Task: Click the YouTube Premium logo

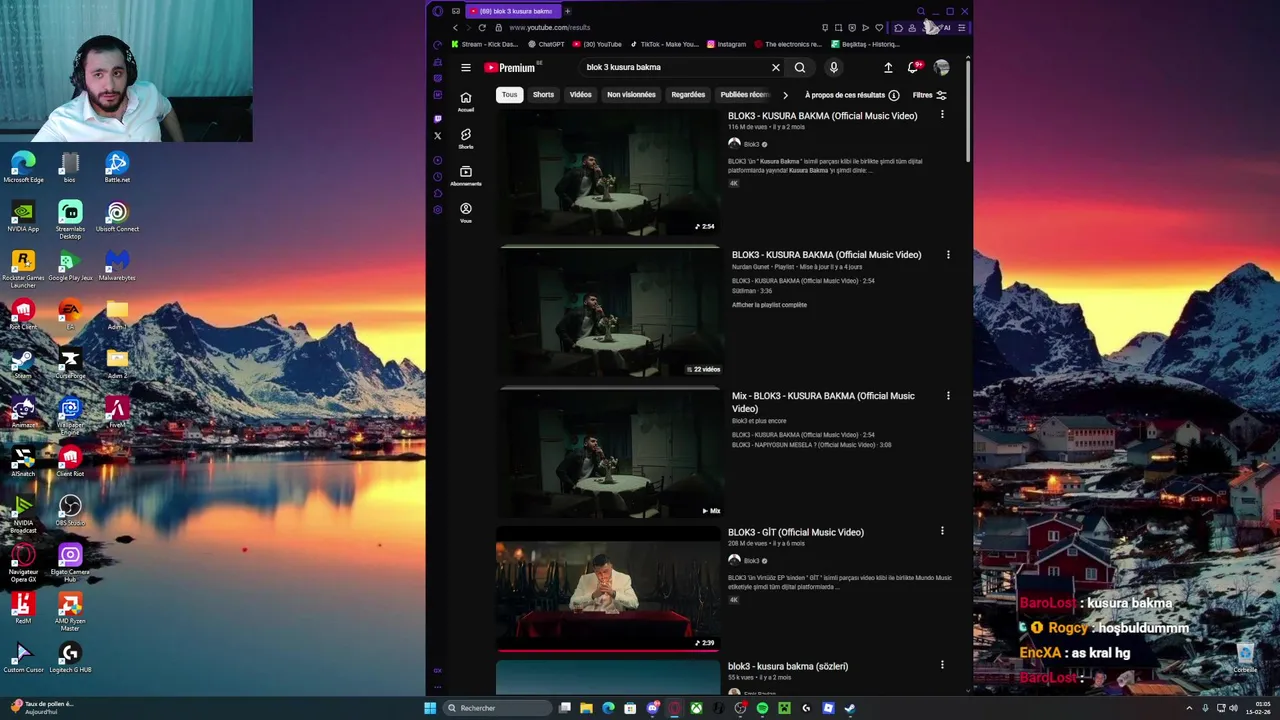Action: [512, 67]
